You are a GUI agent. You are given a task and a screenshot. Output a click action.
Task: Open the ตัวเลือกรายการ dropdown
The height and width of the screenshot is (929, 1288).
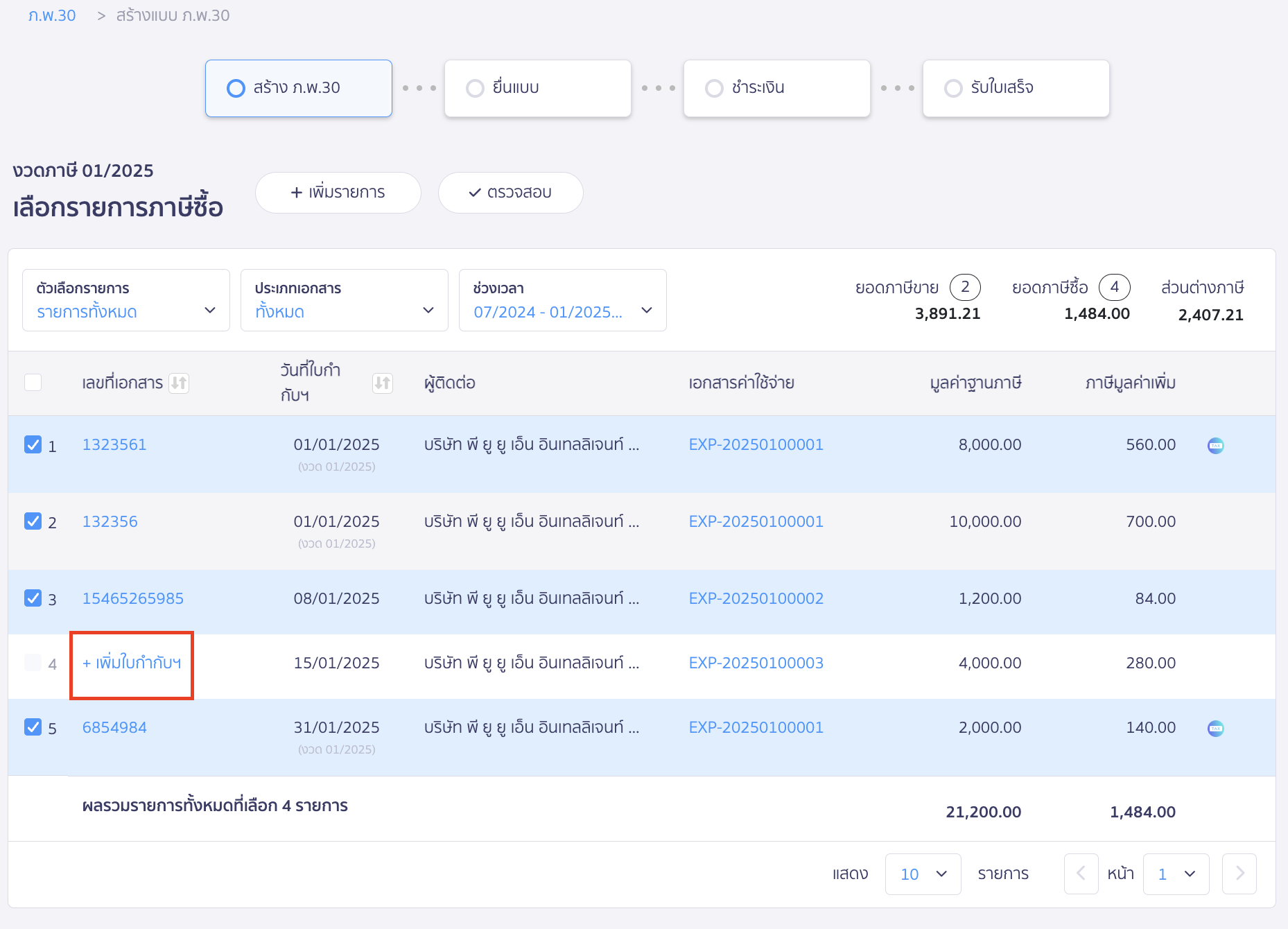pos(126,300)
